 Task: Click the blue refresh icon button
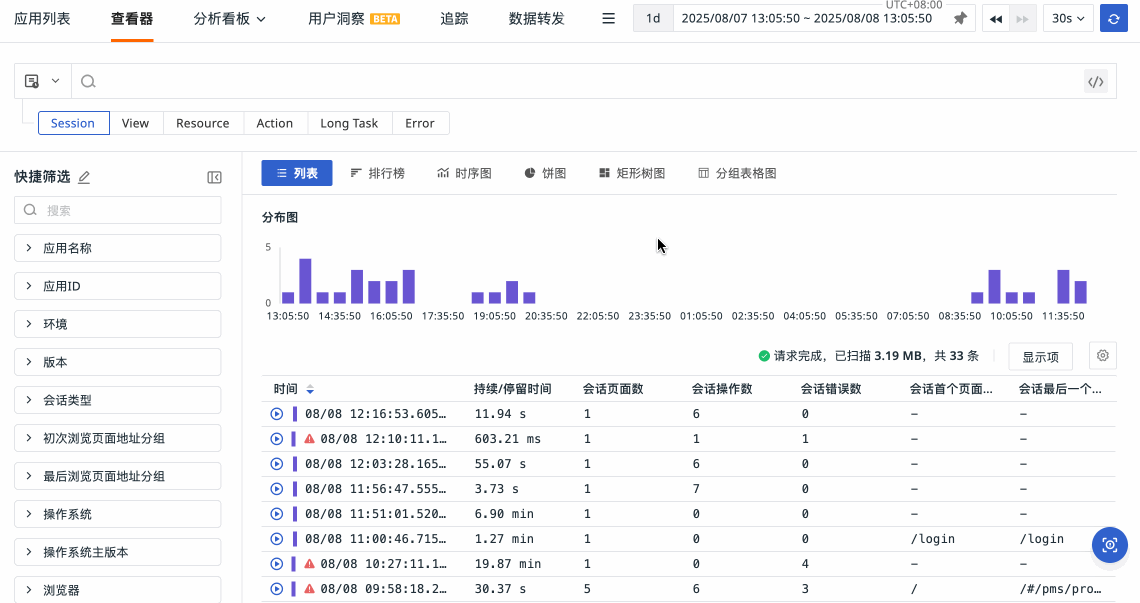[x=1113, y=18]
